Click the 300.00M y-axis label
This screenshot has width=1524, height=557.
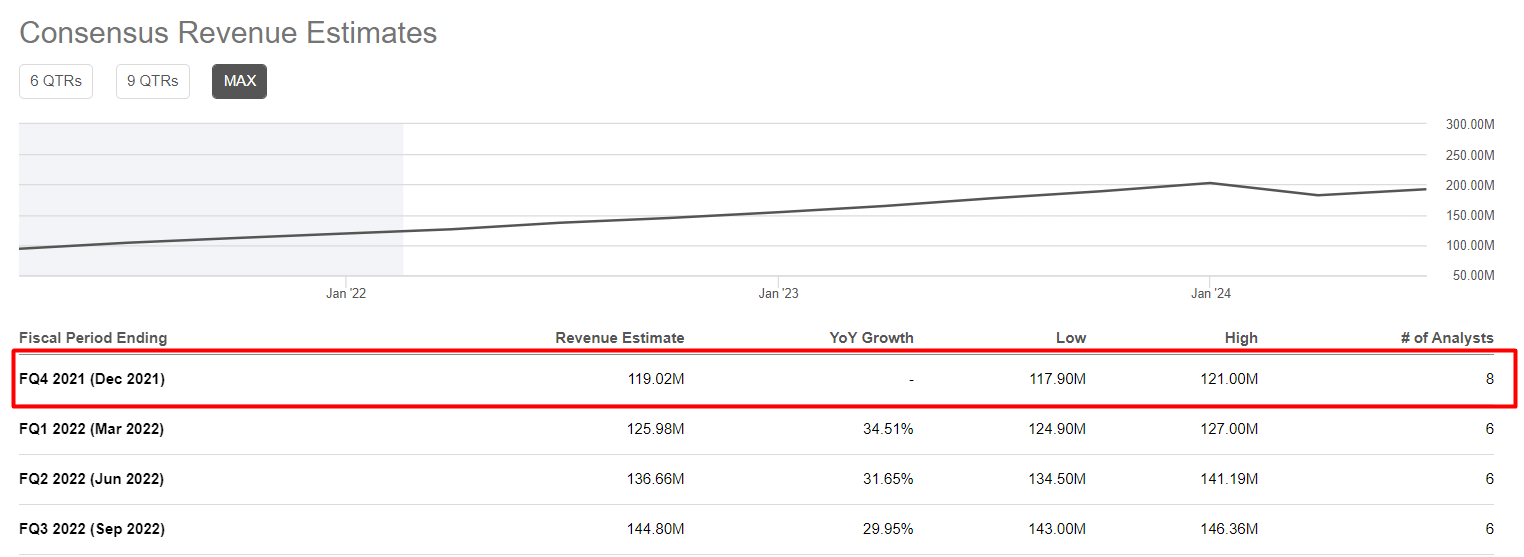(1470, 125)
